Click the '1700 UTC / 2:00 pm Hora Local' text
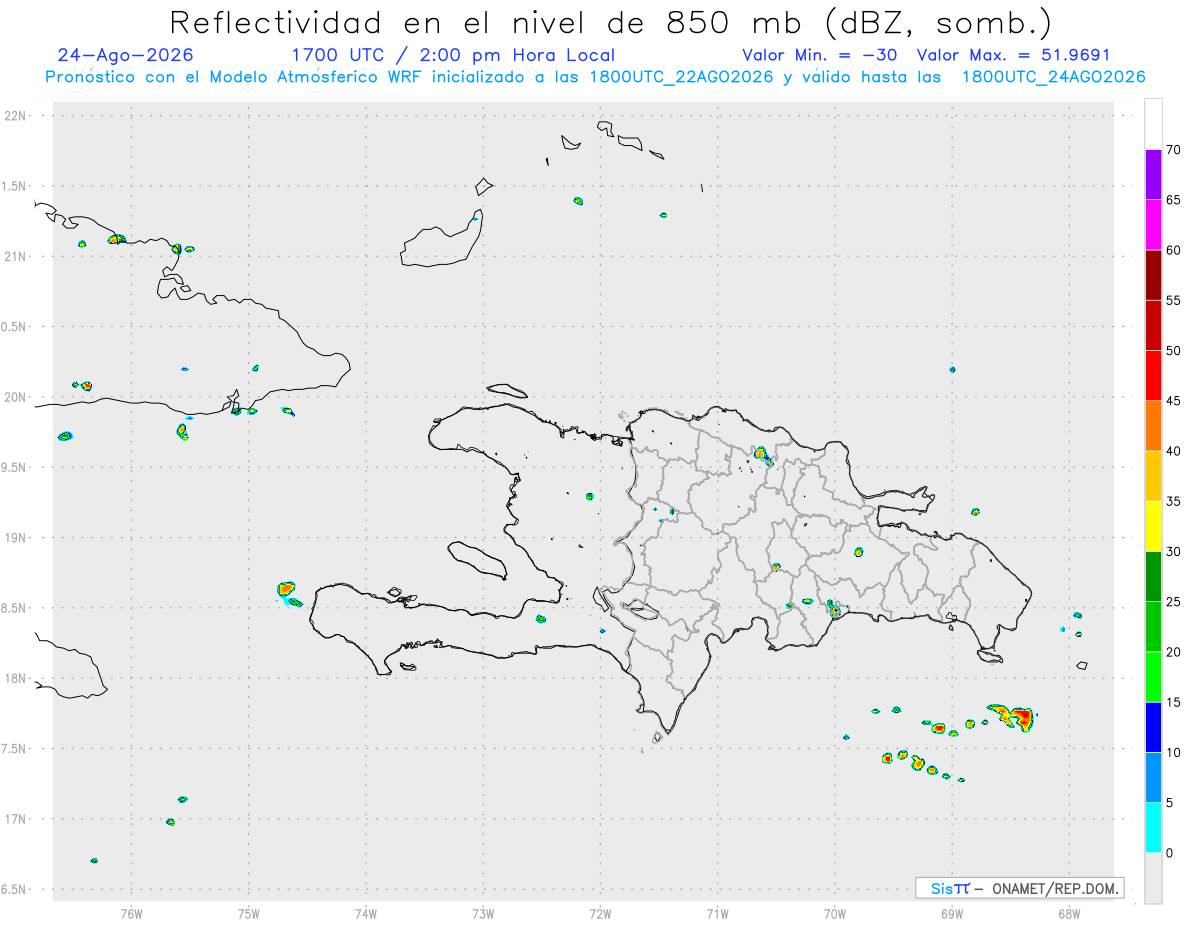The image size is (1200, 927). point(453,55)
